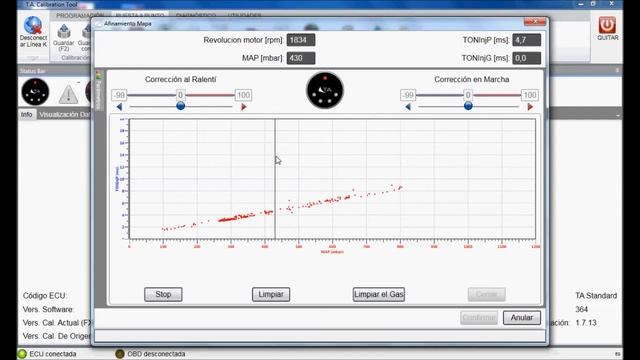Viewport: 640px width, 360px height.
Task: Click the vertical Parámetros side tab
Action: (99, 91)
